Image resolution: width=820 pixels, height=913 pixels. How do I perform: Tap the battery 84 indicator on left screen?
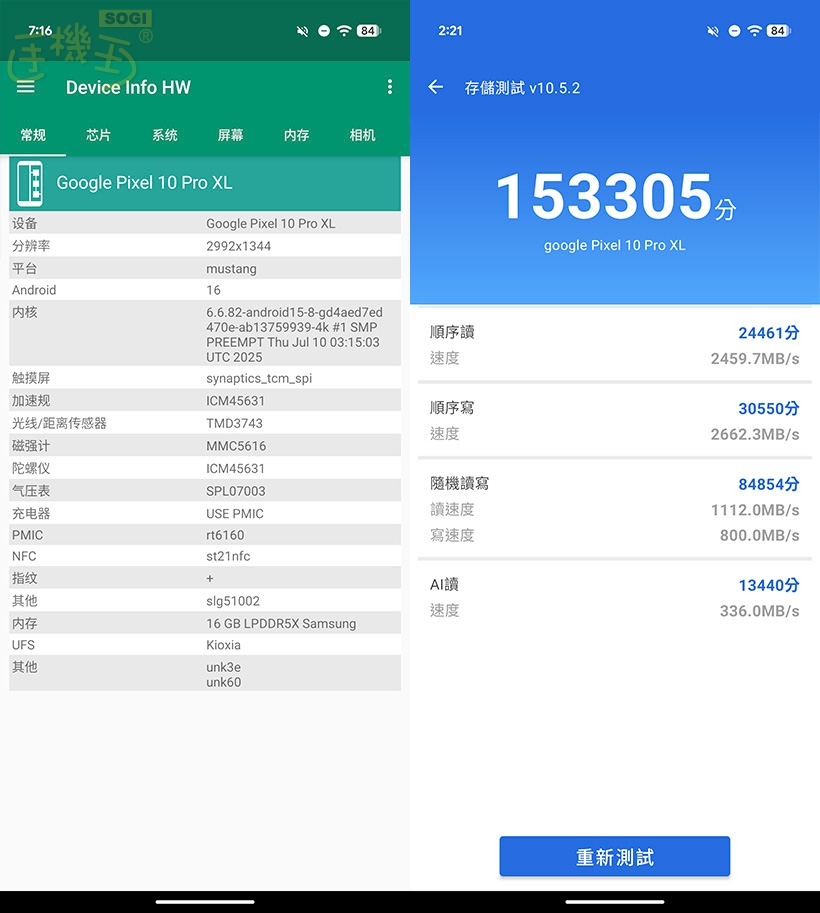point(369,31)
